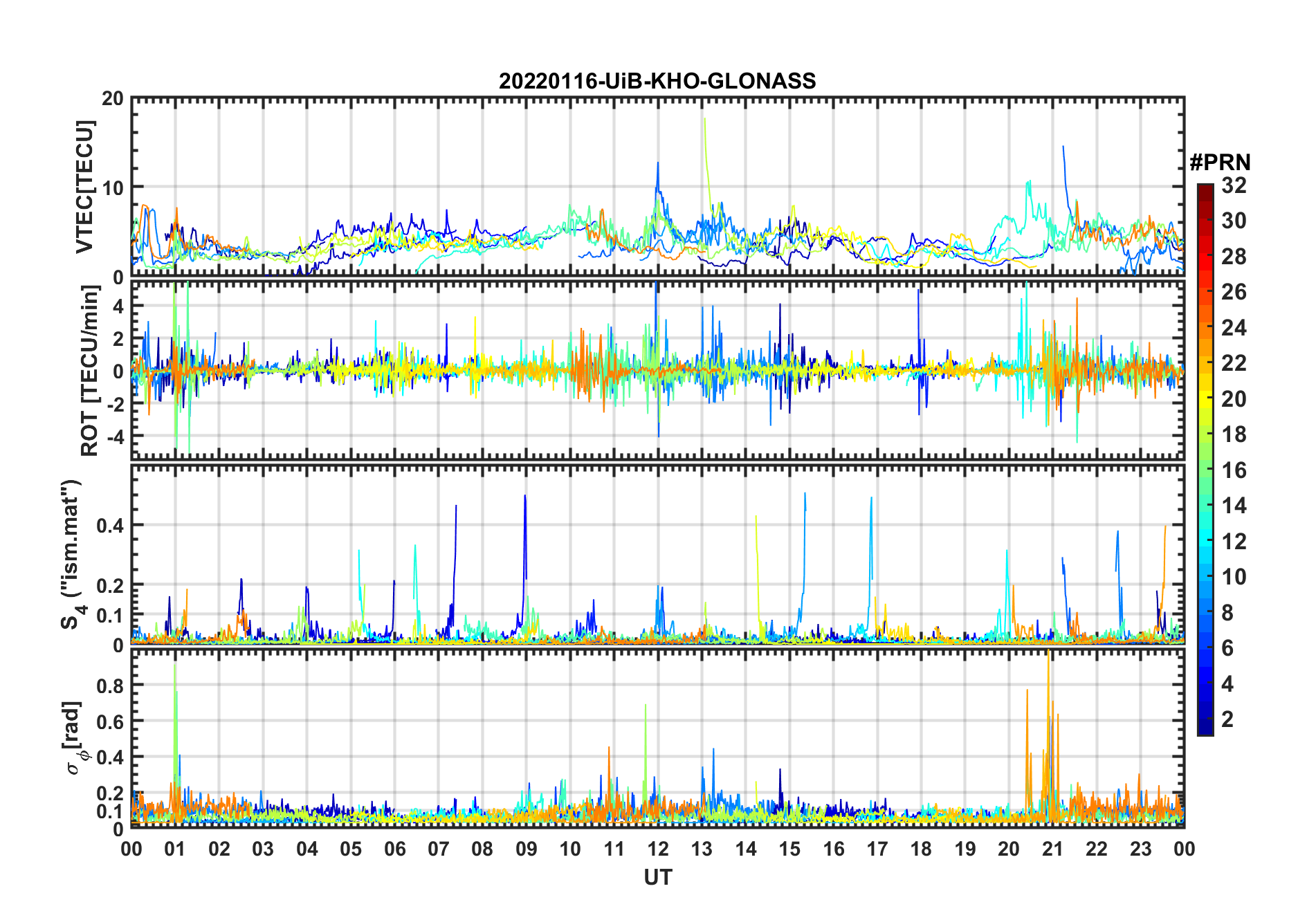Click the VTEC[TECU] axis label

pos(84,187)
